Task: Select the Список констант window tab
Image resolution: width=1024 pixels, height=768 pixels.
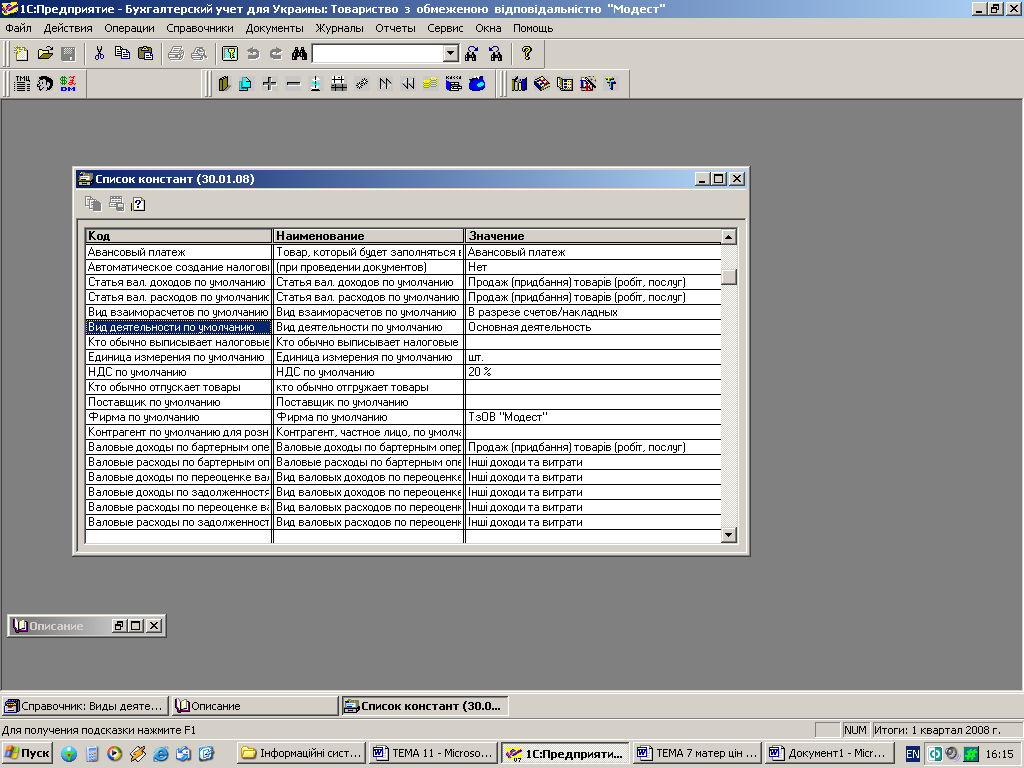Action: click(425, 706)
